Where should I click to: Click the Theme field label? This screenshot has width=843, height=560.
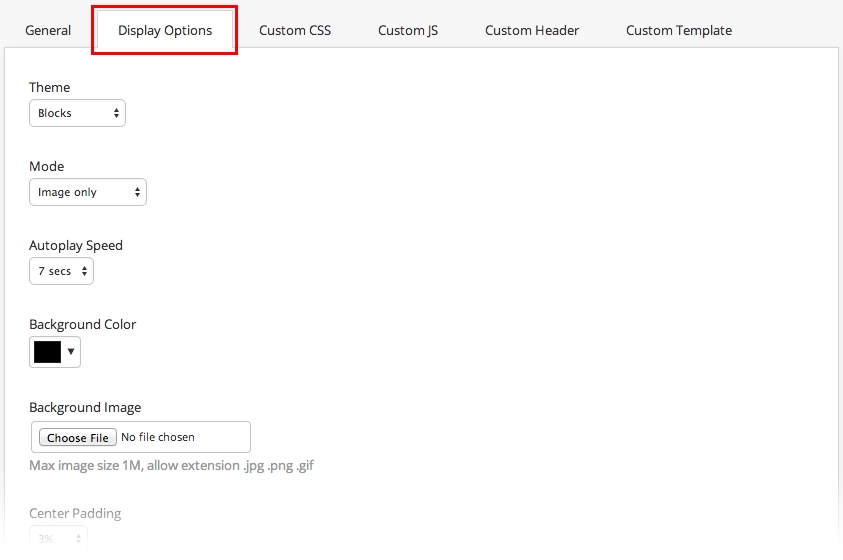(49, 87)
